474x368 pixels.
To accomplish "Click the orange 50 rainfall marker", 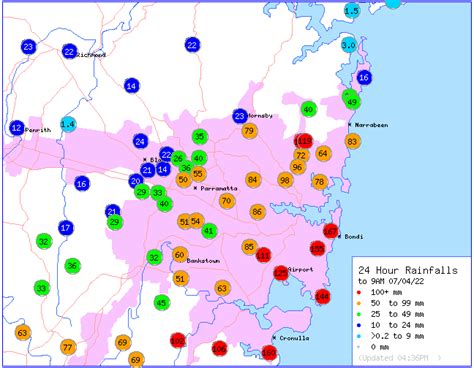I will point(183,180).
